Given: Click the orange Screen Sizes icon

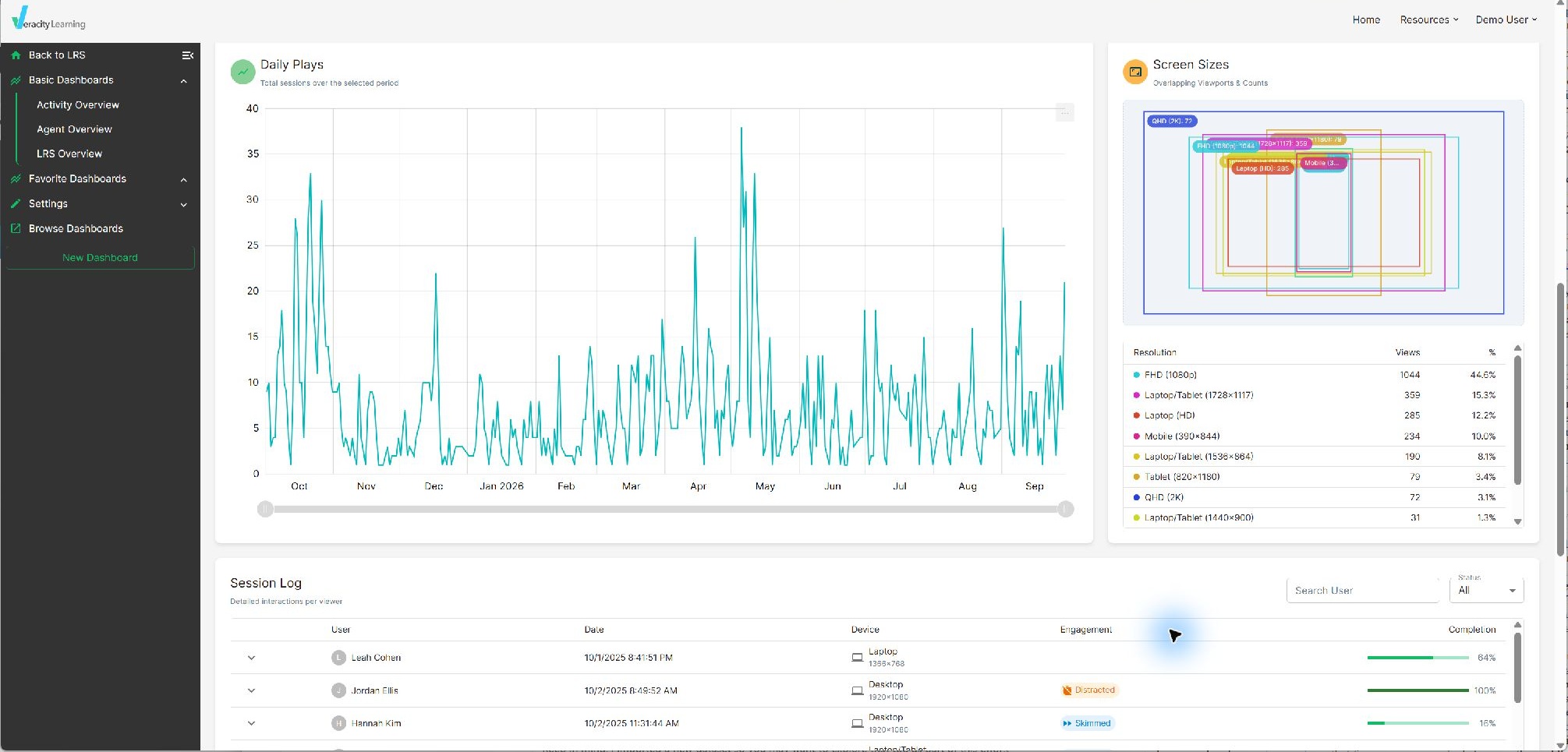Looking at the screenshot, I should pos(1135,72).
